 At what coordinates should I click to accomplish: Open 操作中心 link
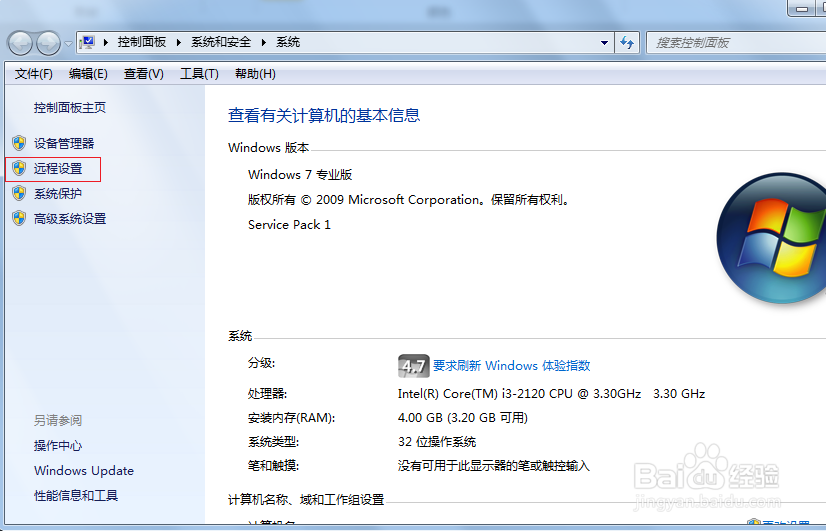58,446
